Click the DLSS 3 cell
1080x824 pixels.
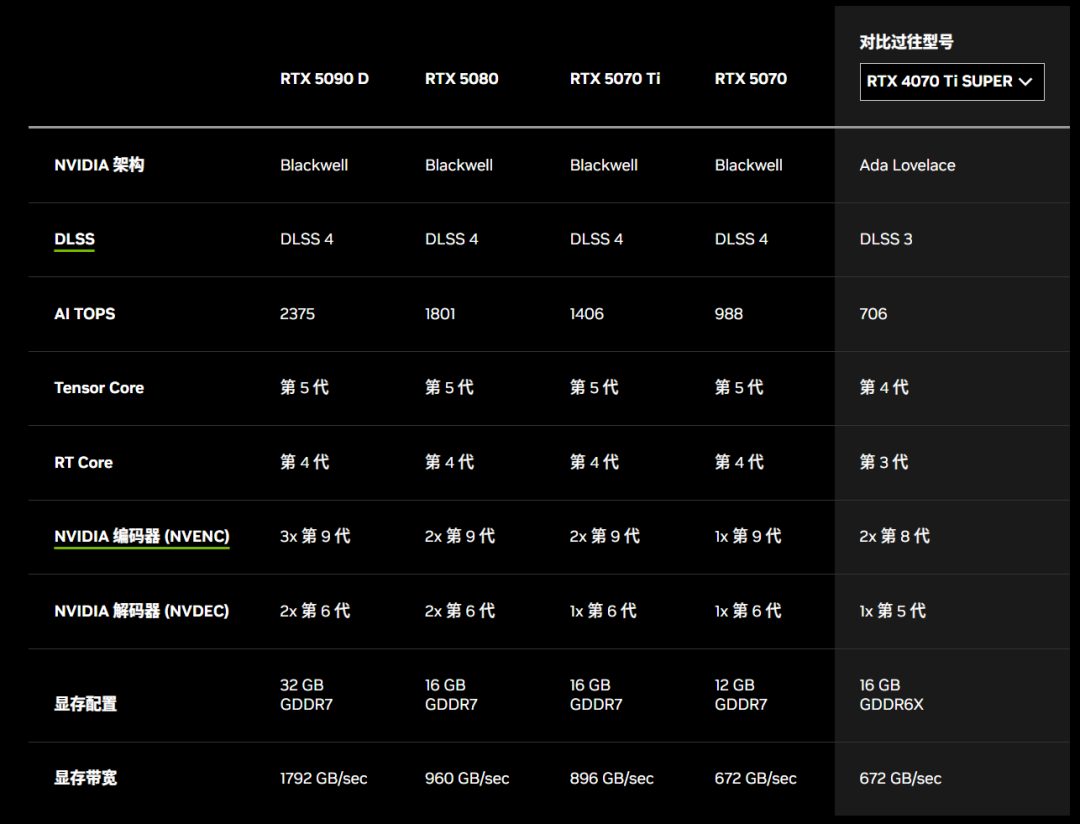(886, 239)
